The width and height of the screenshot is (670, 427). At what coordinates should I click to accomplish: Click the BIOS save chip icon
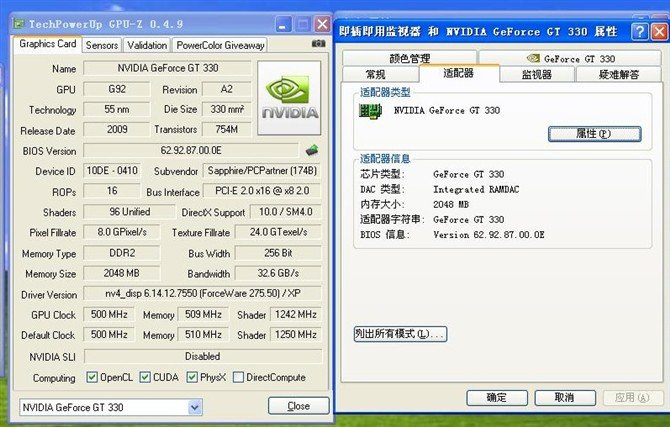coord(312,150)
